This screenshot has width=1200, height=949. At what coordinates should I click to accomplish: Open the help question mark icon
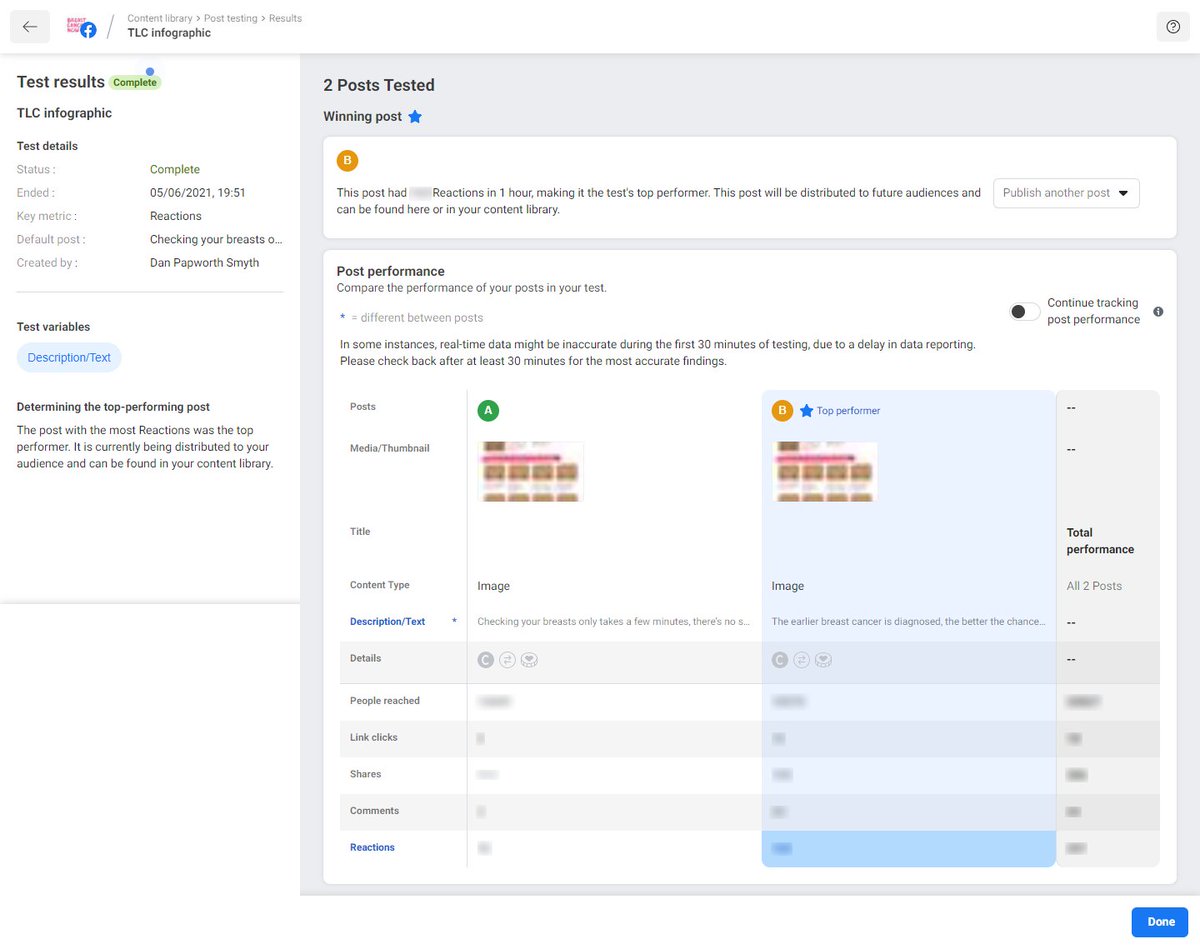tap(1173, 26)
